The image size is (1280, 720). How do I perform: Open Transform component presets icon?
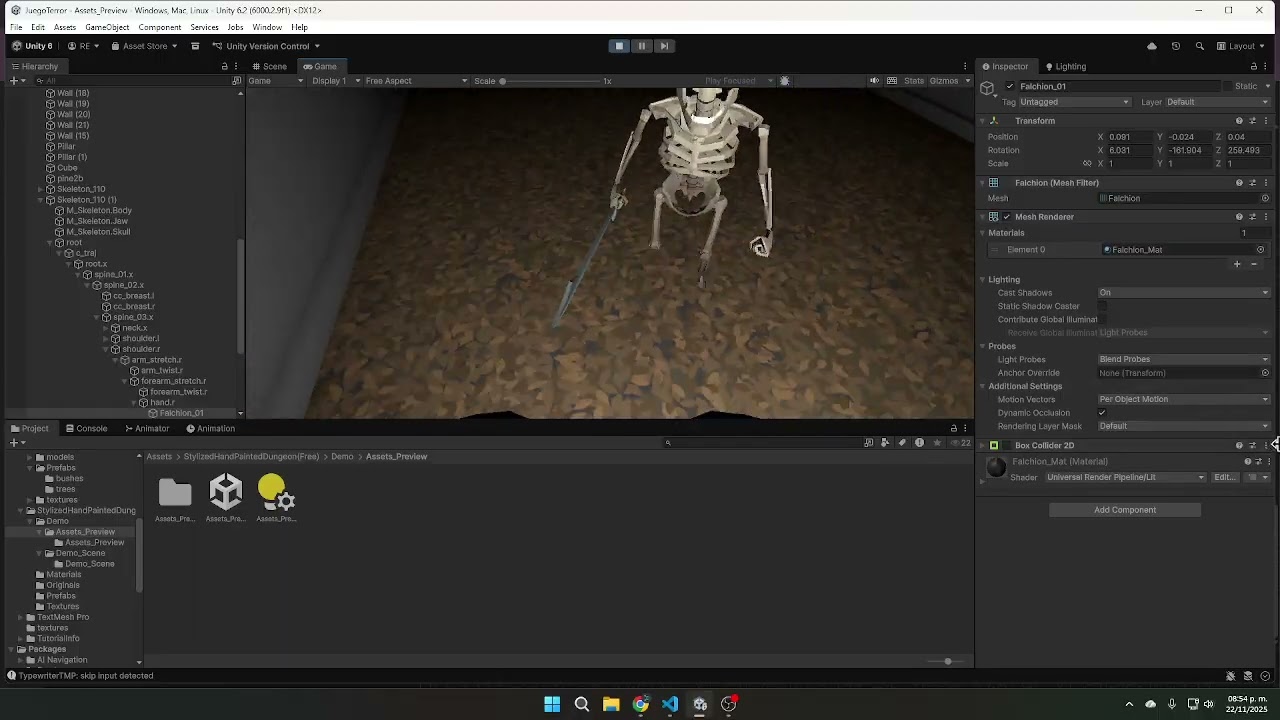pyautogui.click(x=1252, y=121)
